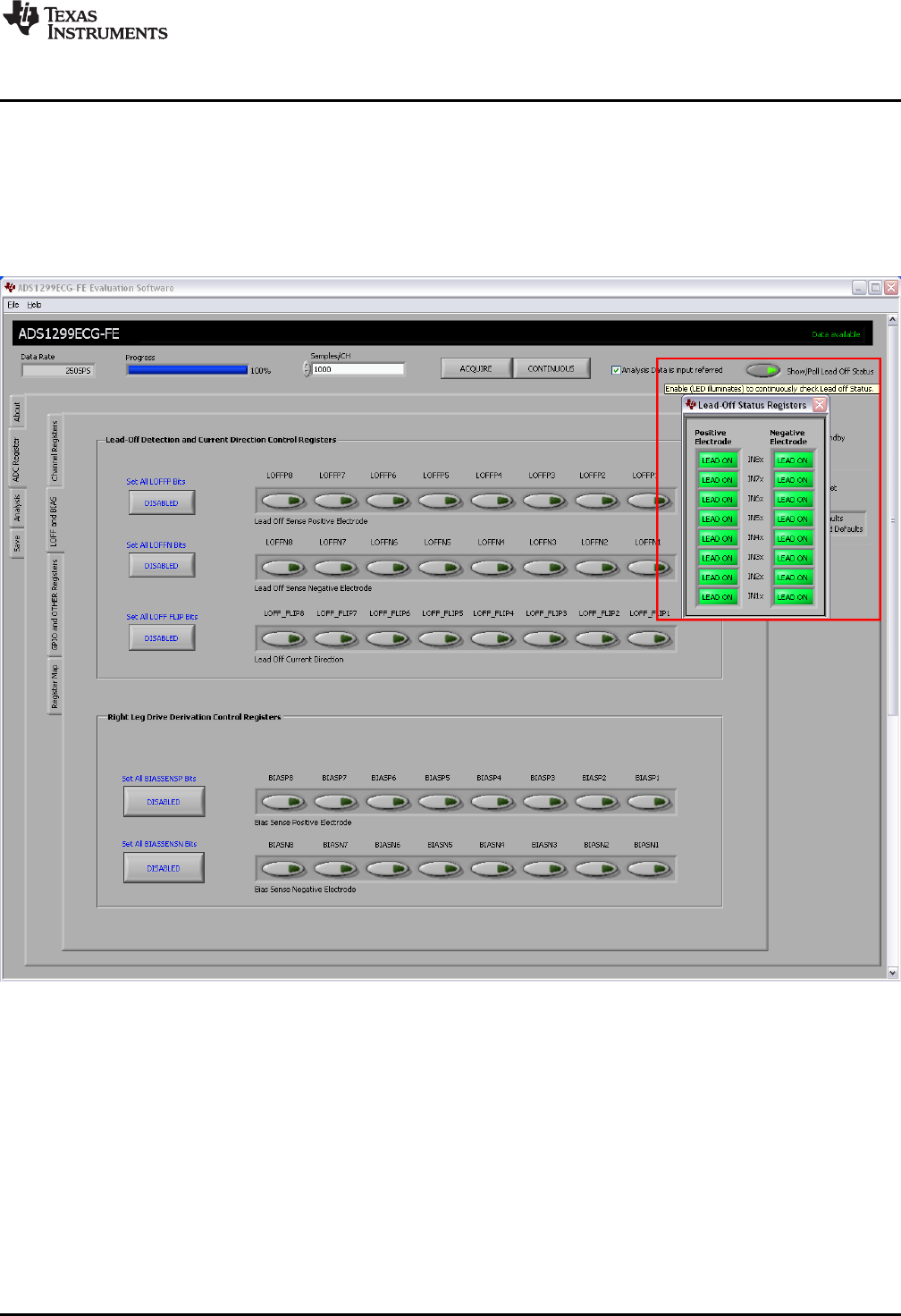Click Negative Electrode LEAD ON indicator for IN8x
The width and height of the screenshot is (901, 1316).
click(793, 460)
